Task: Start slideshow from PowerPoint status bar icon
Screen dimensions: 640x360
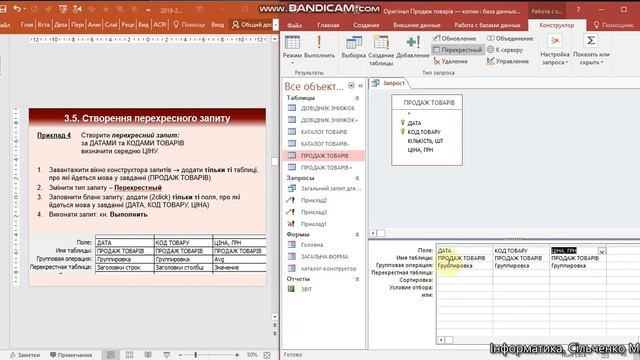Action: point(167,355)
